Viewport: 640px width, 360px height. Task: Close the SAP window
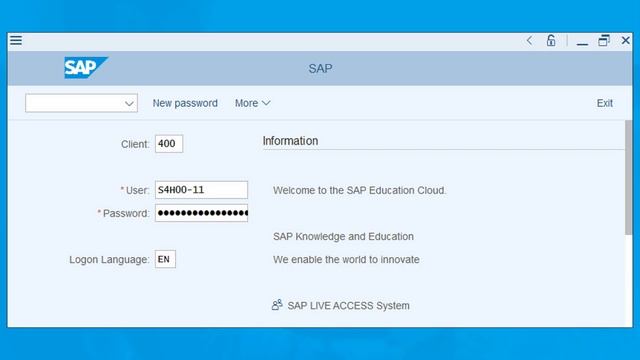pos(625,40)
